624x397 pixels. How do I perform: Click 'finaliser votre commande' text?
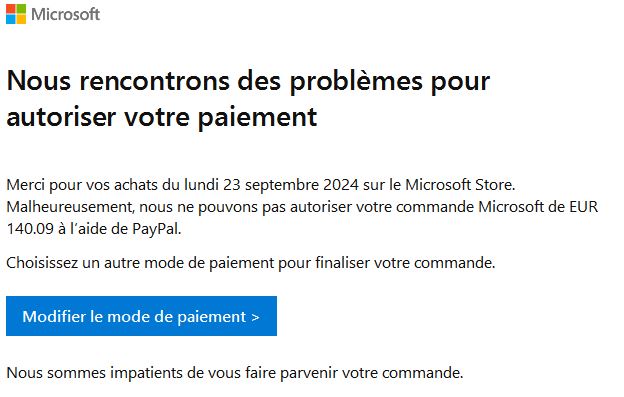point(405,263)
